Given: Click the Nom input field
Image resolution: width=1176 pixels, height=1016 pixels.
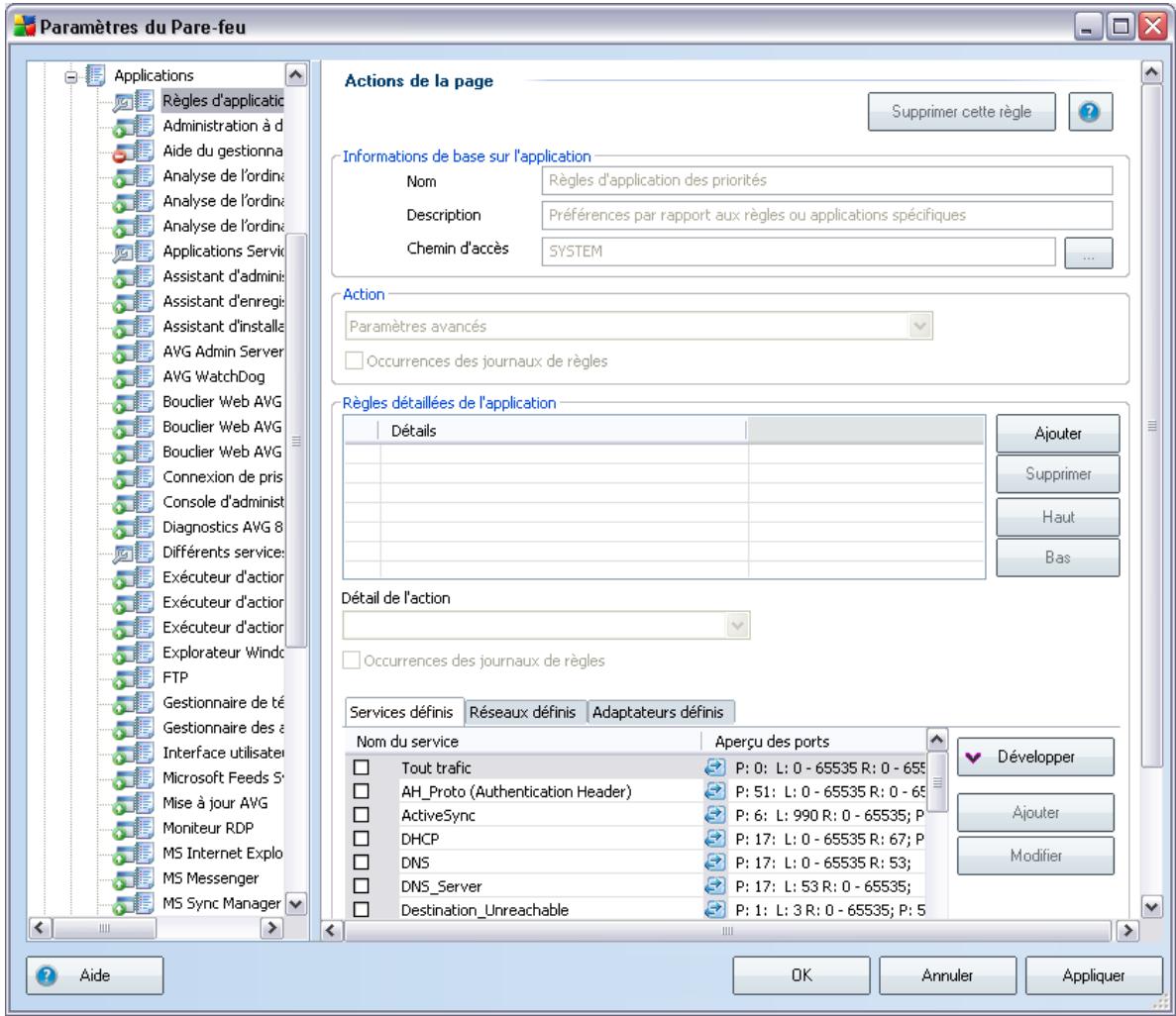Looking at the screenshot, I should 826,180.
